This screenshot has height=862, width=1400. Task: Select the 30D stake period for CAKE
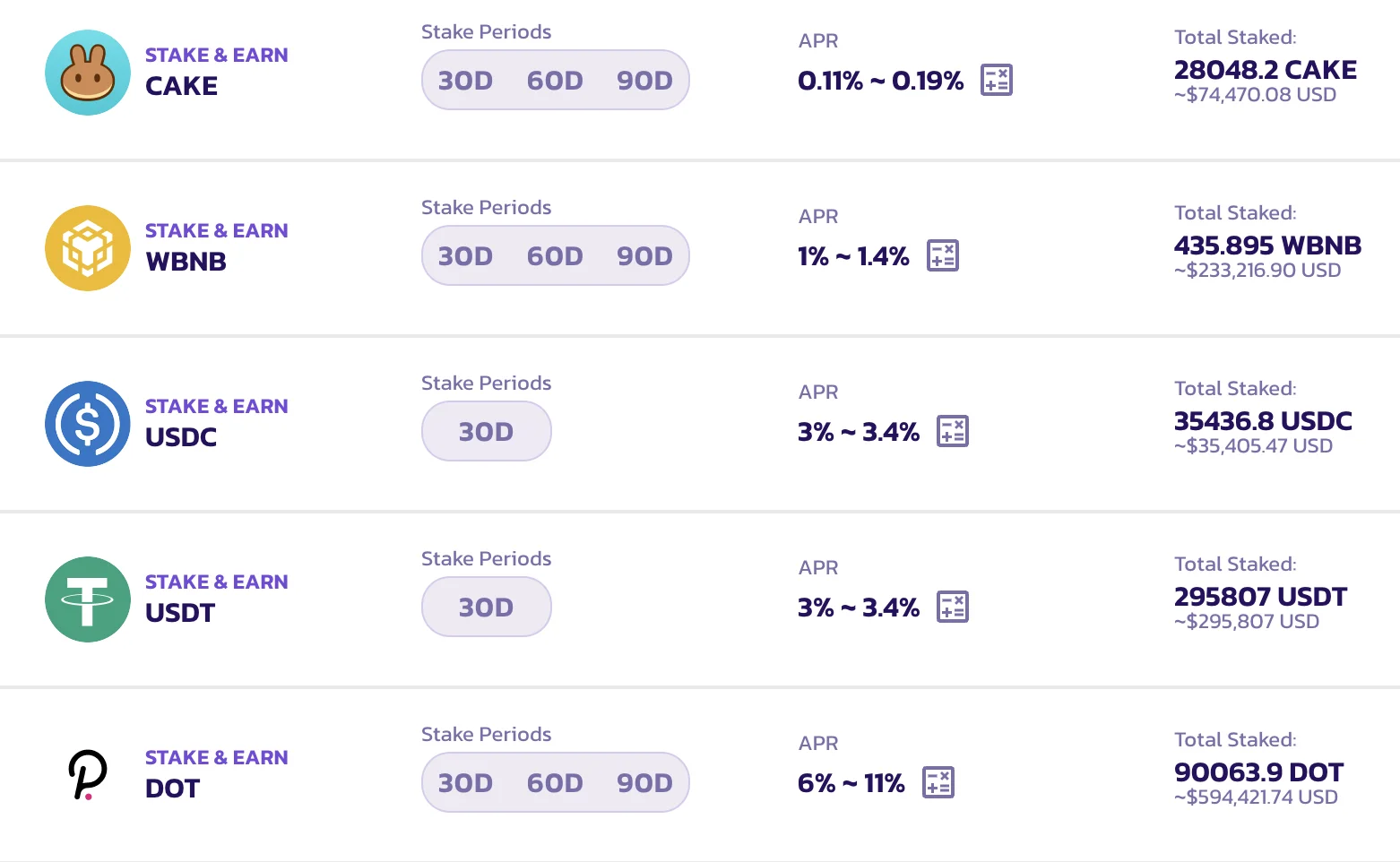pos(465,81)
